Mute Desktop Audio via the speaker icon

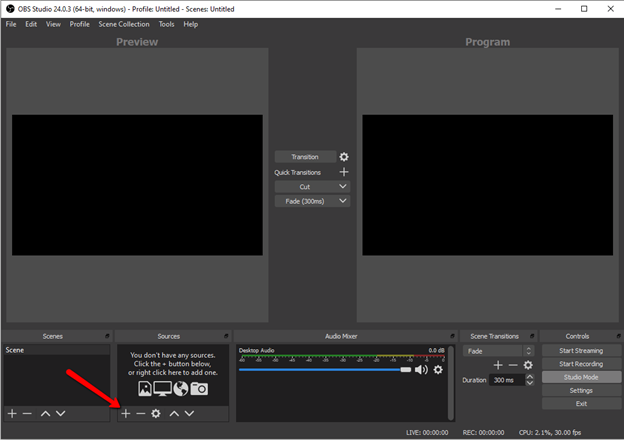point(421,370)
